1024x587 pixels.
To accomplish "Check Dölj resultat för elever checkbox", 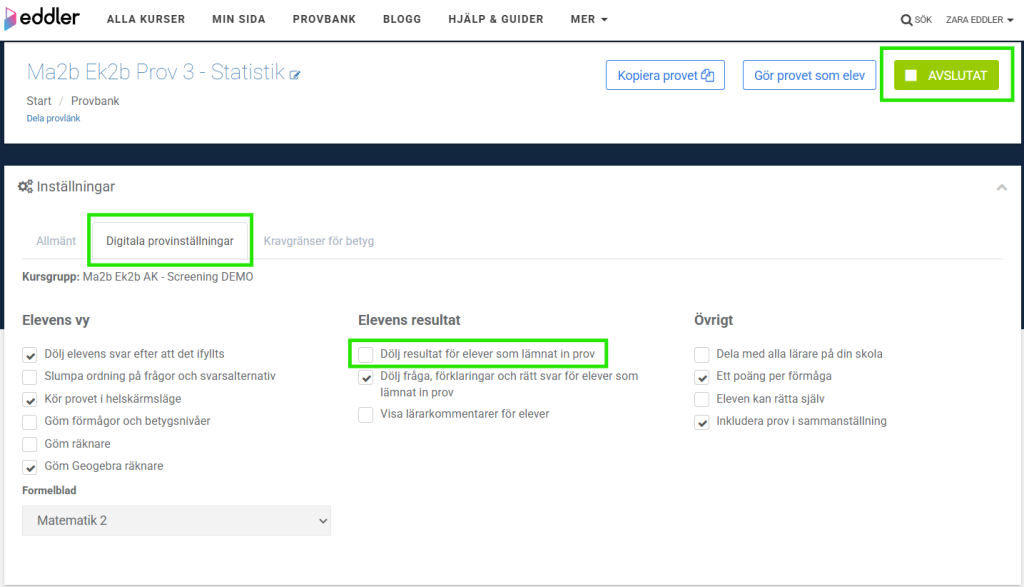I will point(366,354).
